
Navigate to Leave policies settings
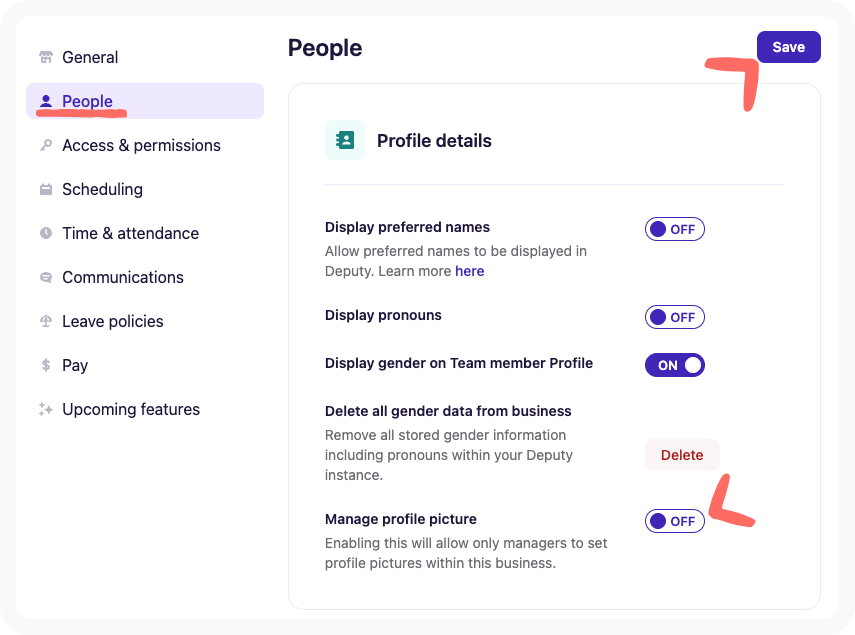[113, 321]
